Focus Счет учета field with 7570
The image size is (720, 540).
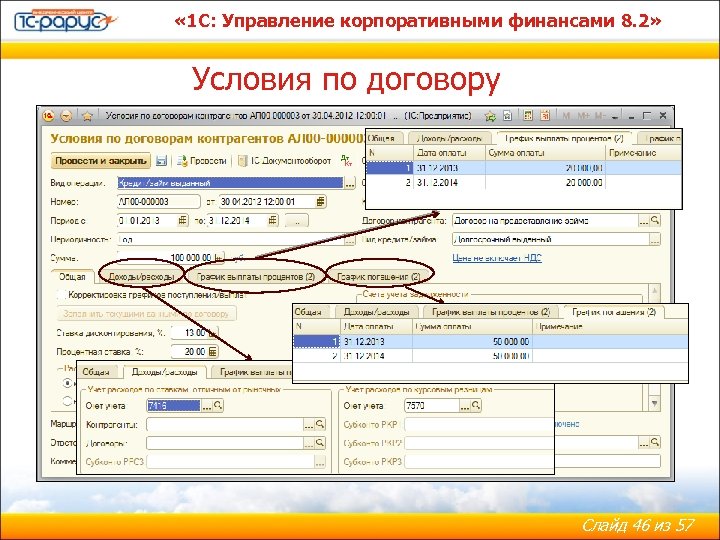(432, 405)
